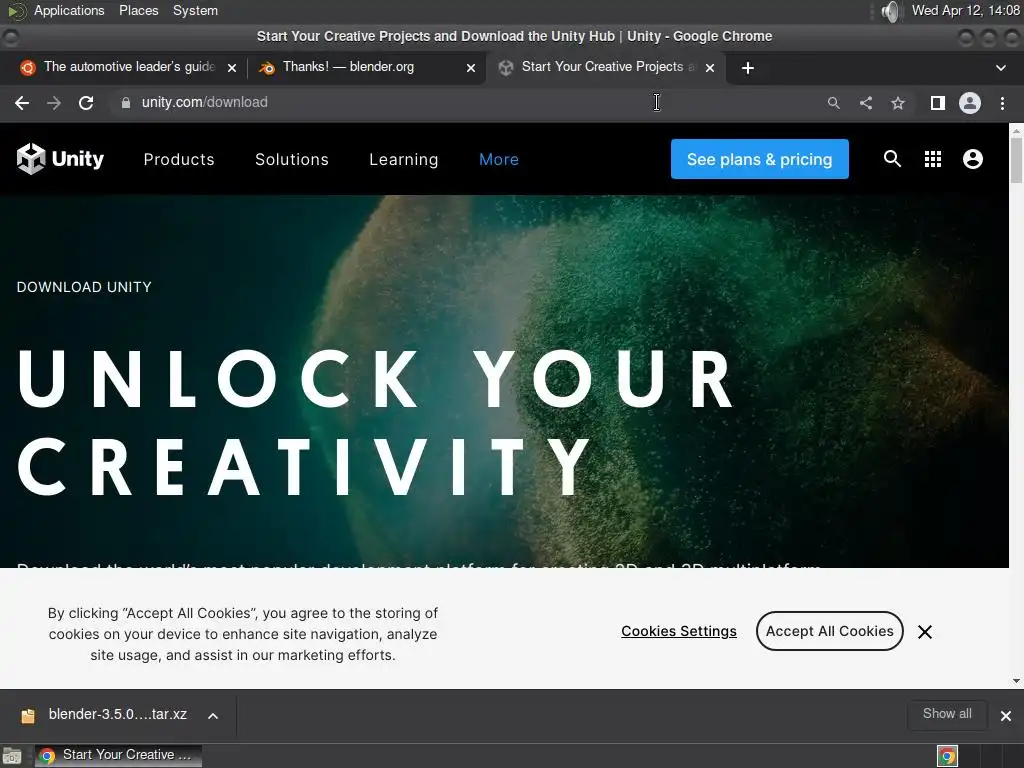Click the date and time clock
1024x768 pixels.
click(x=965, y=10)
